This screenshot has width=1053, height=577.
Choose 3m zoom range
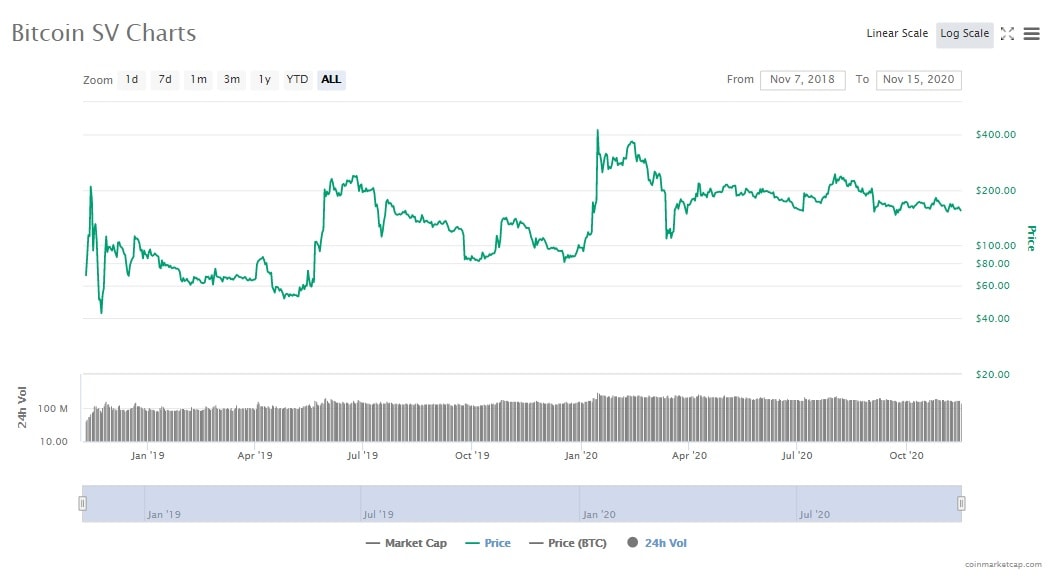pyautogui.click(x=232, y=79)
